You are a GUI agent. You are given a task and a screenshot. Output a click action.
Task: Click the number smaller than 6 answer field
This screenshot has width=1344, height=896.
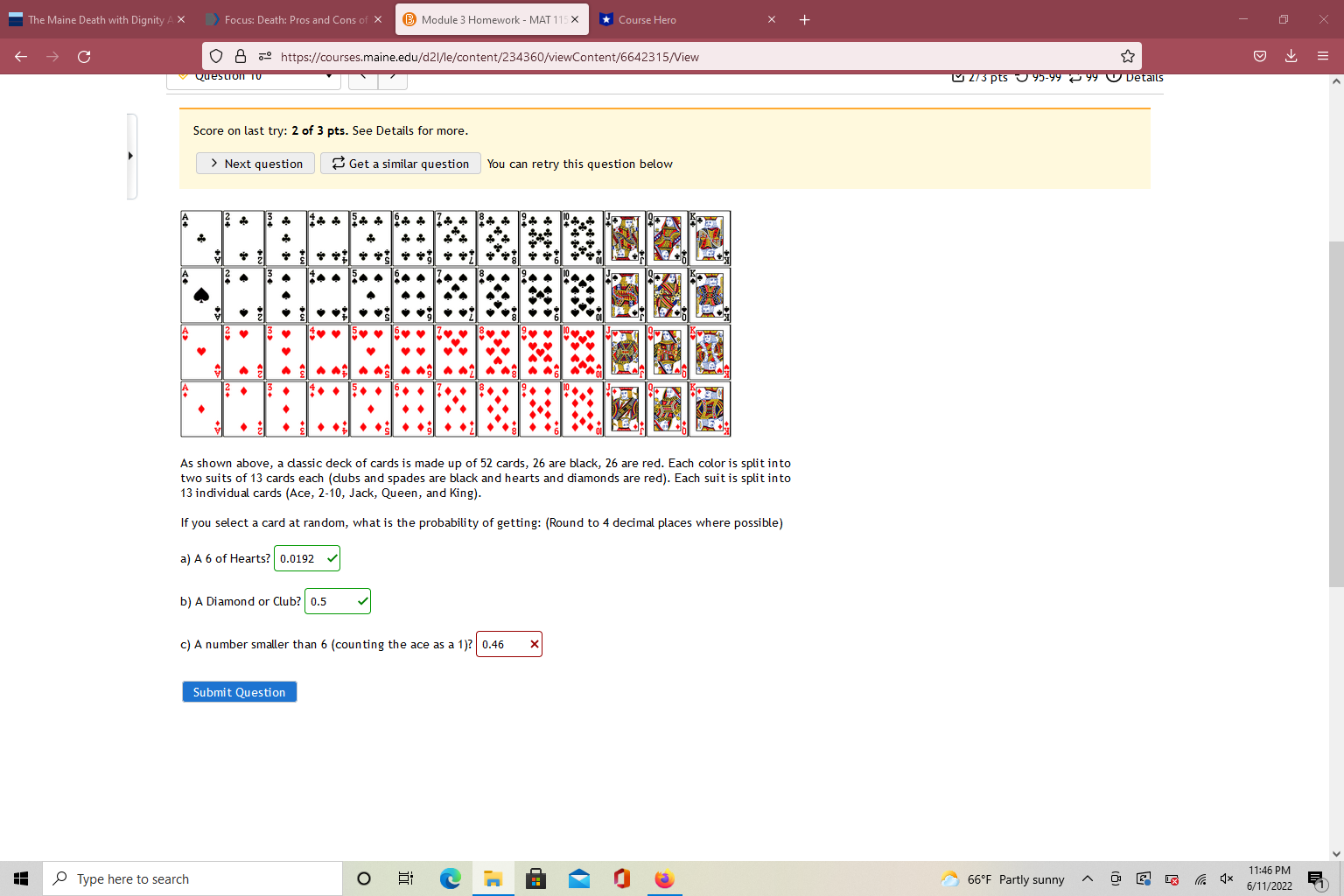[x=509, y=644]
